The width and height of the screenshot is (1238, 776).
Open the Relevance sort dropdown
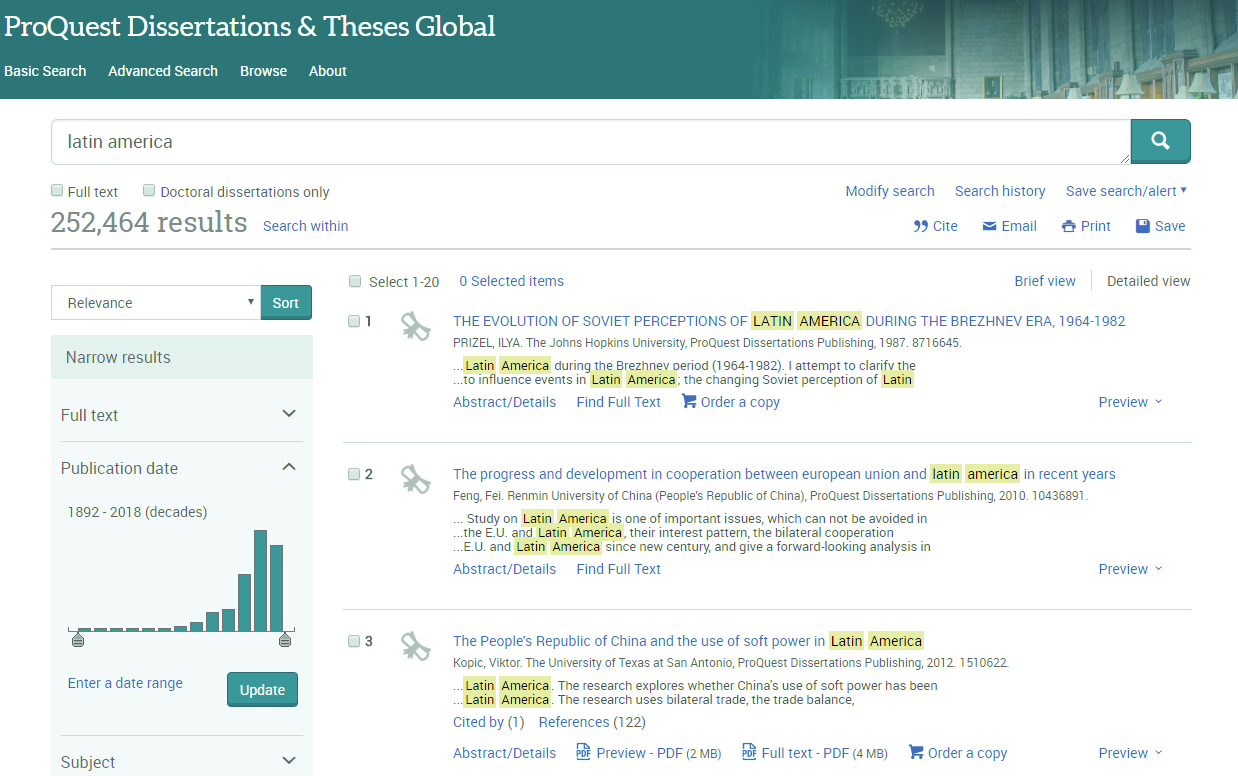click(x=156, y=303)
